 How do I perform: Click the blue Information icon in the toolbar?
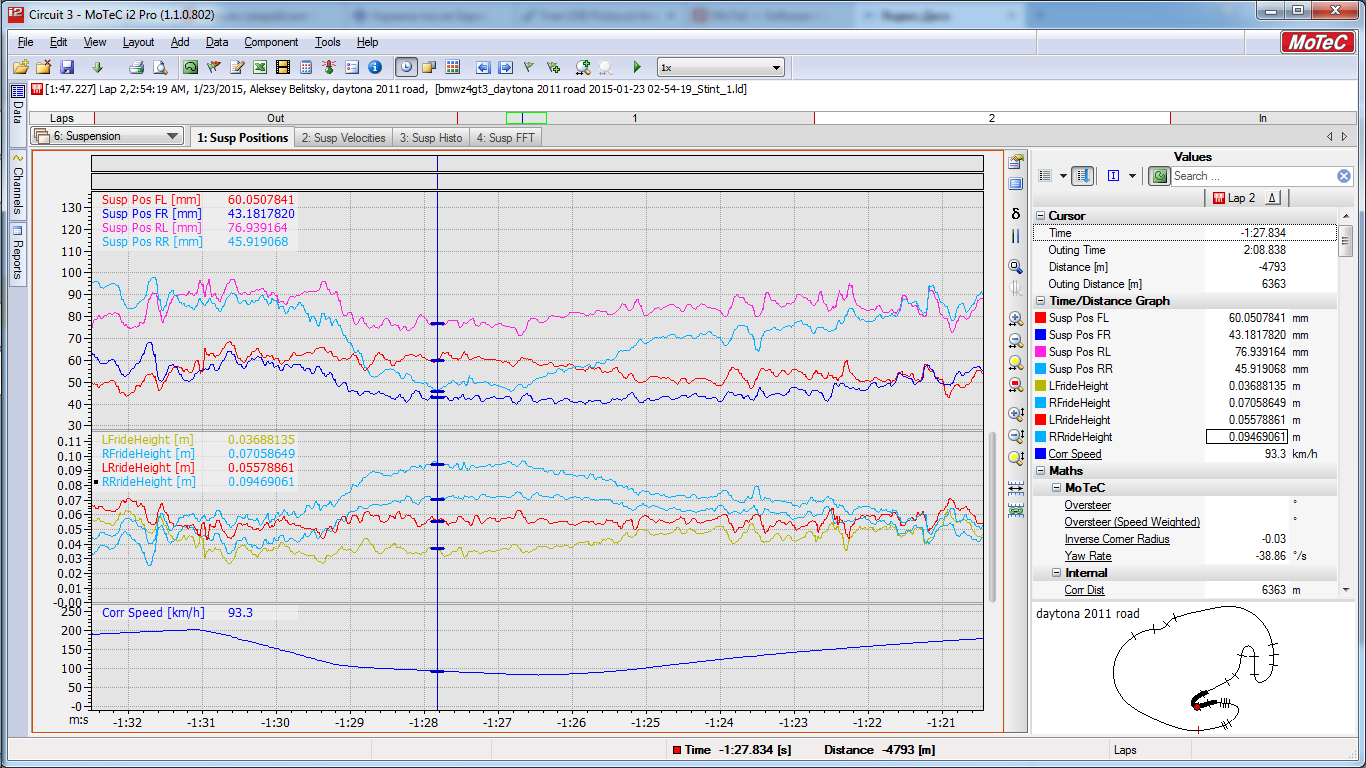(x=375, y=67)
